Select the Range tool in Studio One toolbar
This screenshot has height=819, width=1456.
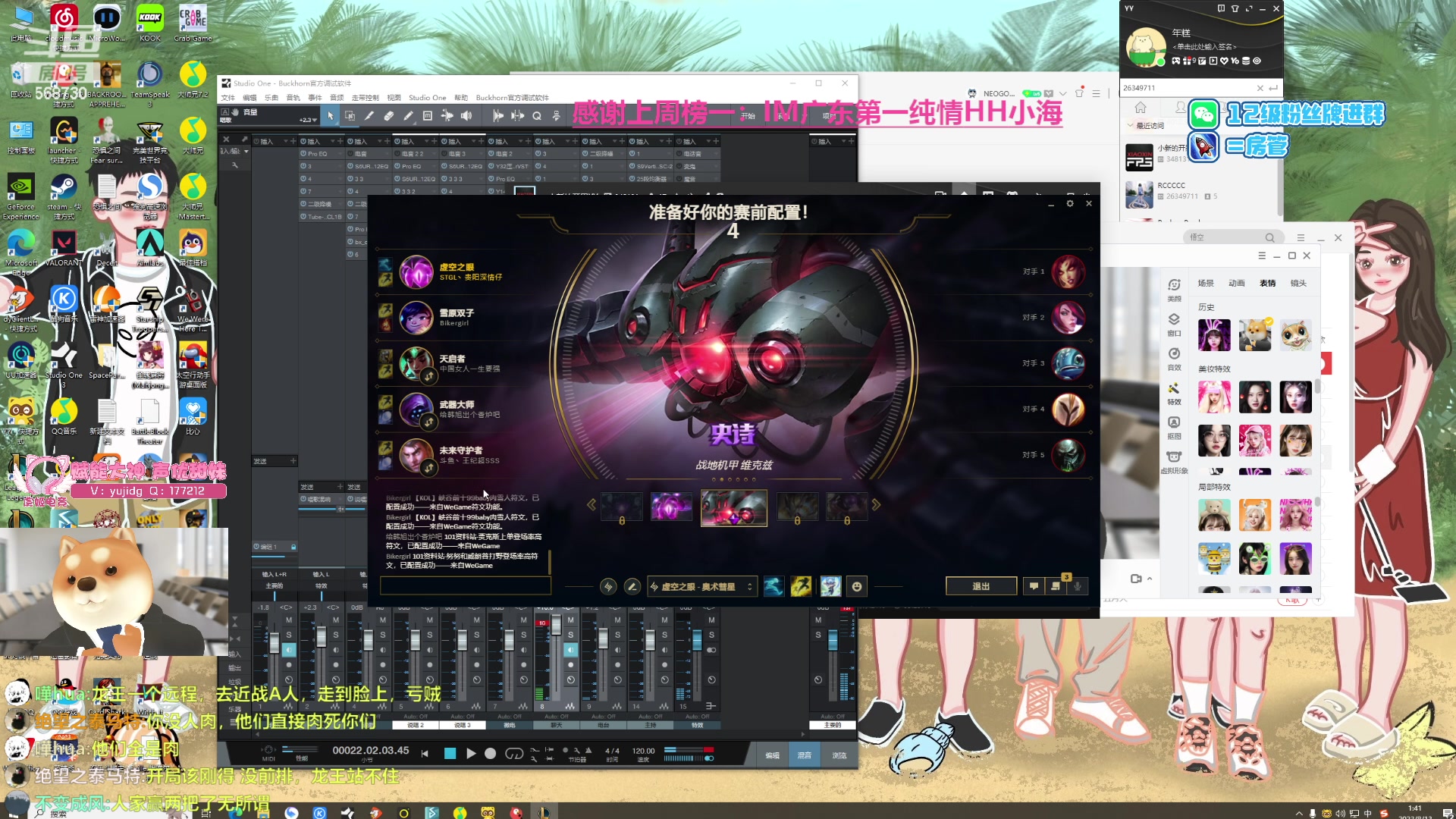click(350, 116)
